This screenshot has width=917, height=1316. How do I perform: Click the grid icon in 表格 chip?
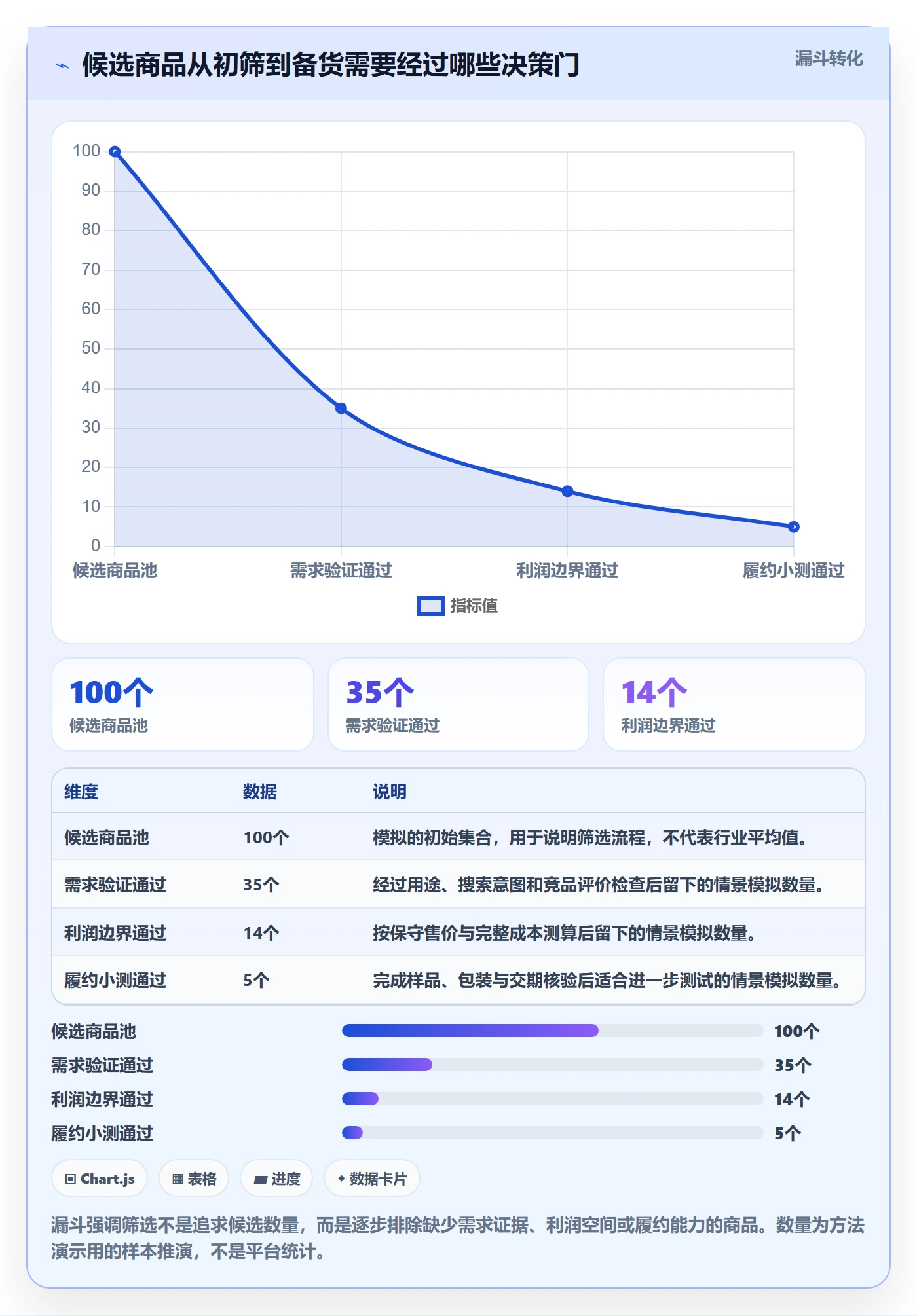pos(178,1179)
